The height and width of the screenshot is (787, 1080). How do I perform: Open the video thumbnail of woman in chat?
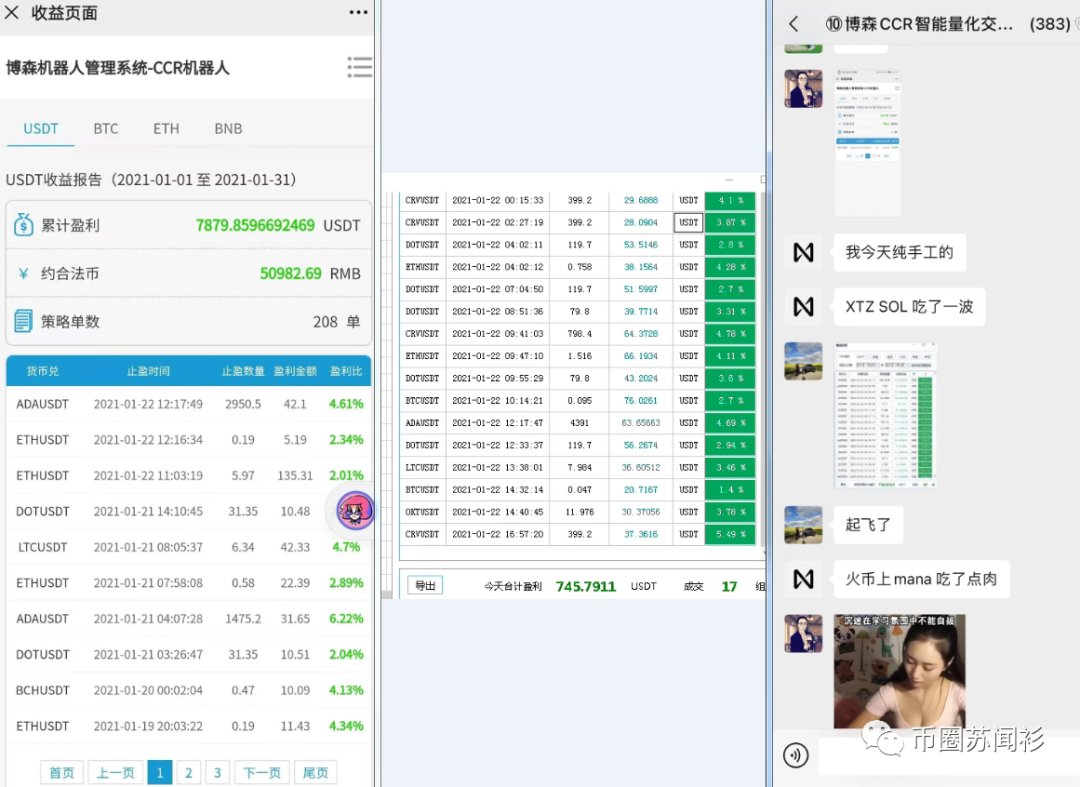(x=899, y=671)
